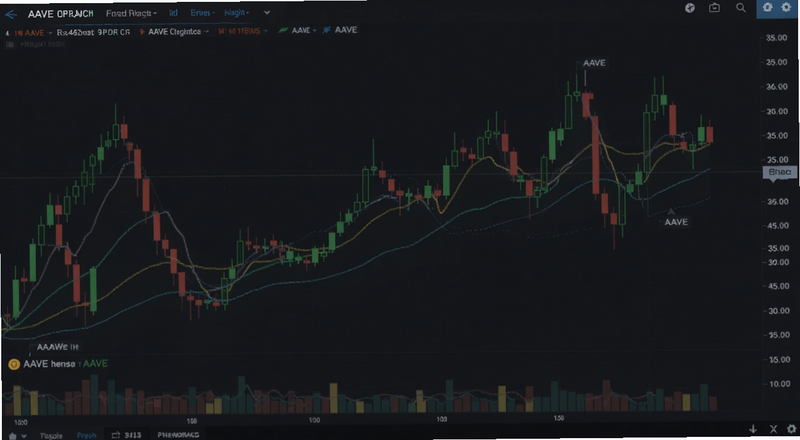Open the orange indicator dropdown after AAVE Clegintce
This screenshot has width=800, height=440.
coord(242,31)
